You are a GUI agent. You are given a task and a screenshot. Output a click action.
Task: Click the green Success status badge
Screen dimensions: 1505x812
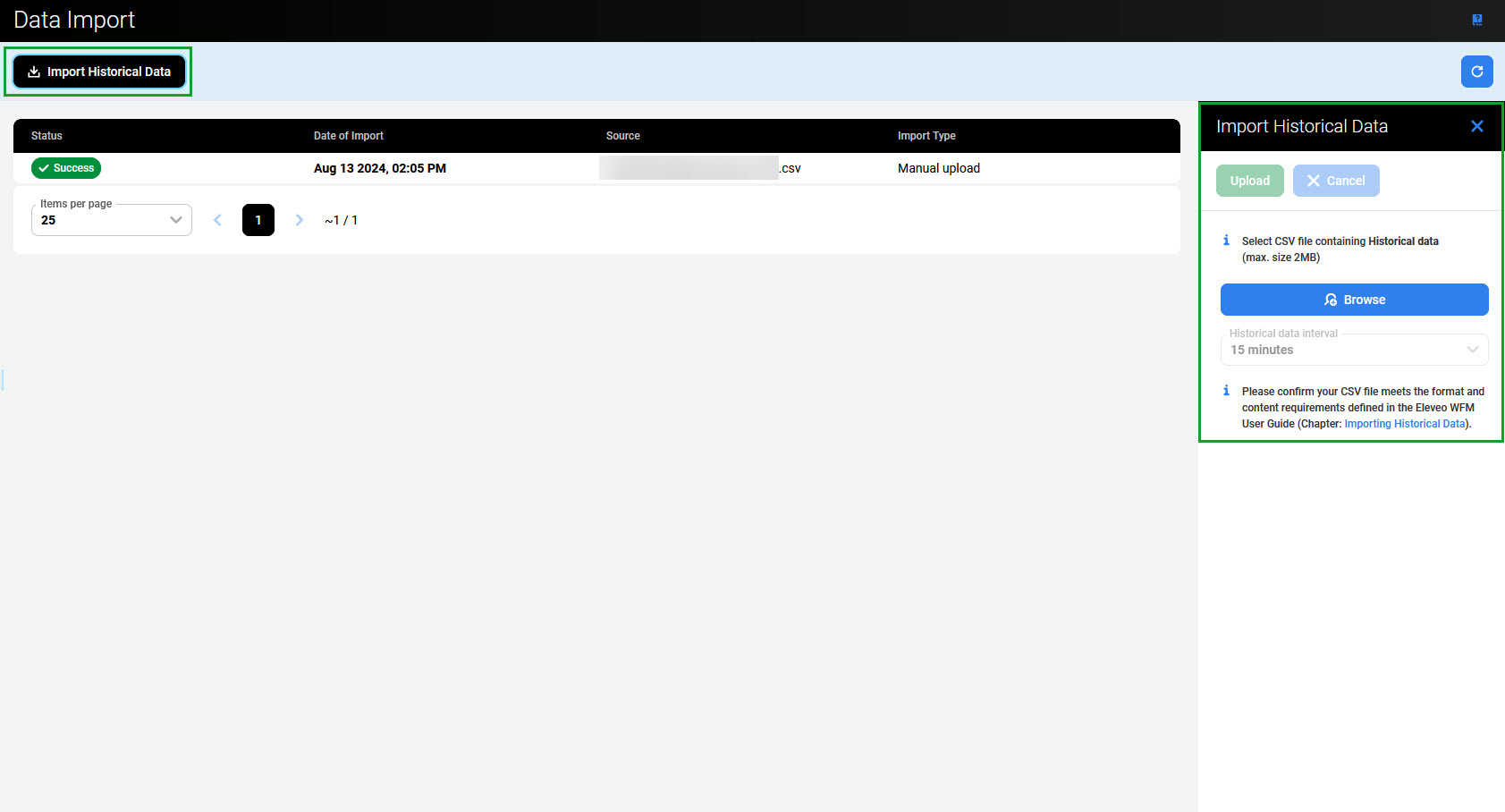click(66, 168)
